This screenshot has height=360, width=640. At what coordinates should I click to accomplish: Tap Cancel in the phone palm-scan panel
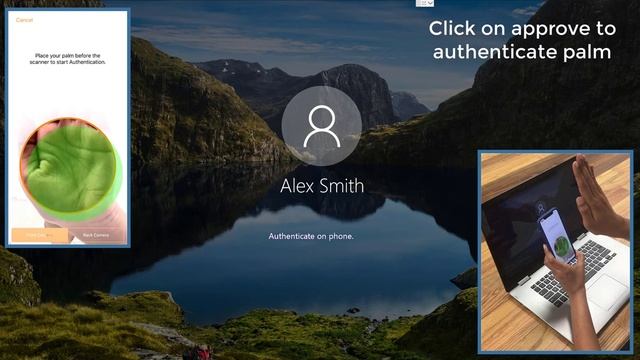coord(24,20)
